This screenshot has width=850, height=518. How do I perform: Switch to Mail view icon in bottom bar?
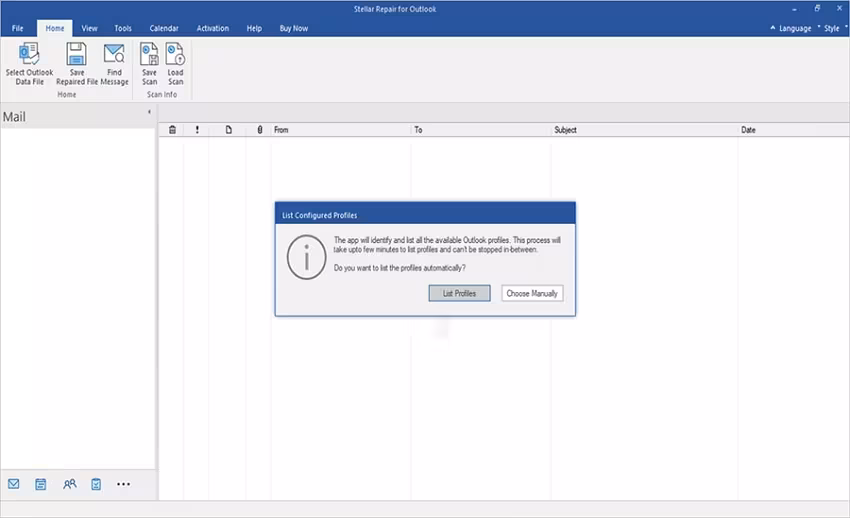14,484
